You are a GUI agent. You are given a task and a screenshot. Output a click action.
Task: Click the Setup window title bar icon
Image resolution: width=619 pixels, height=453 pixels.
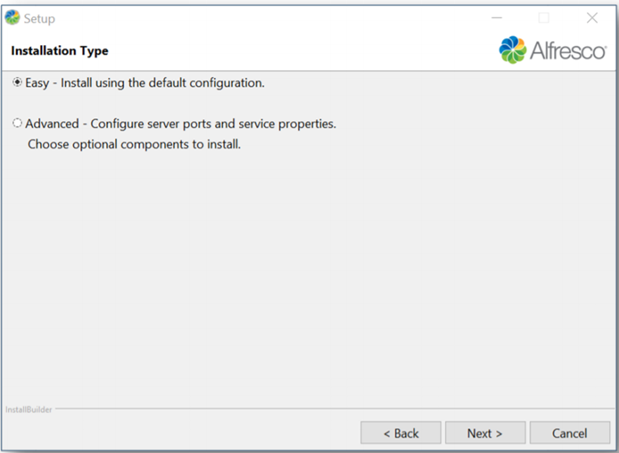[12, 18]
